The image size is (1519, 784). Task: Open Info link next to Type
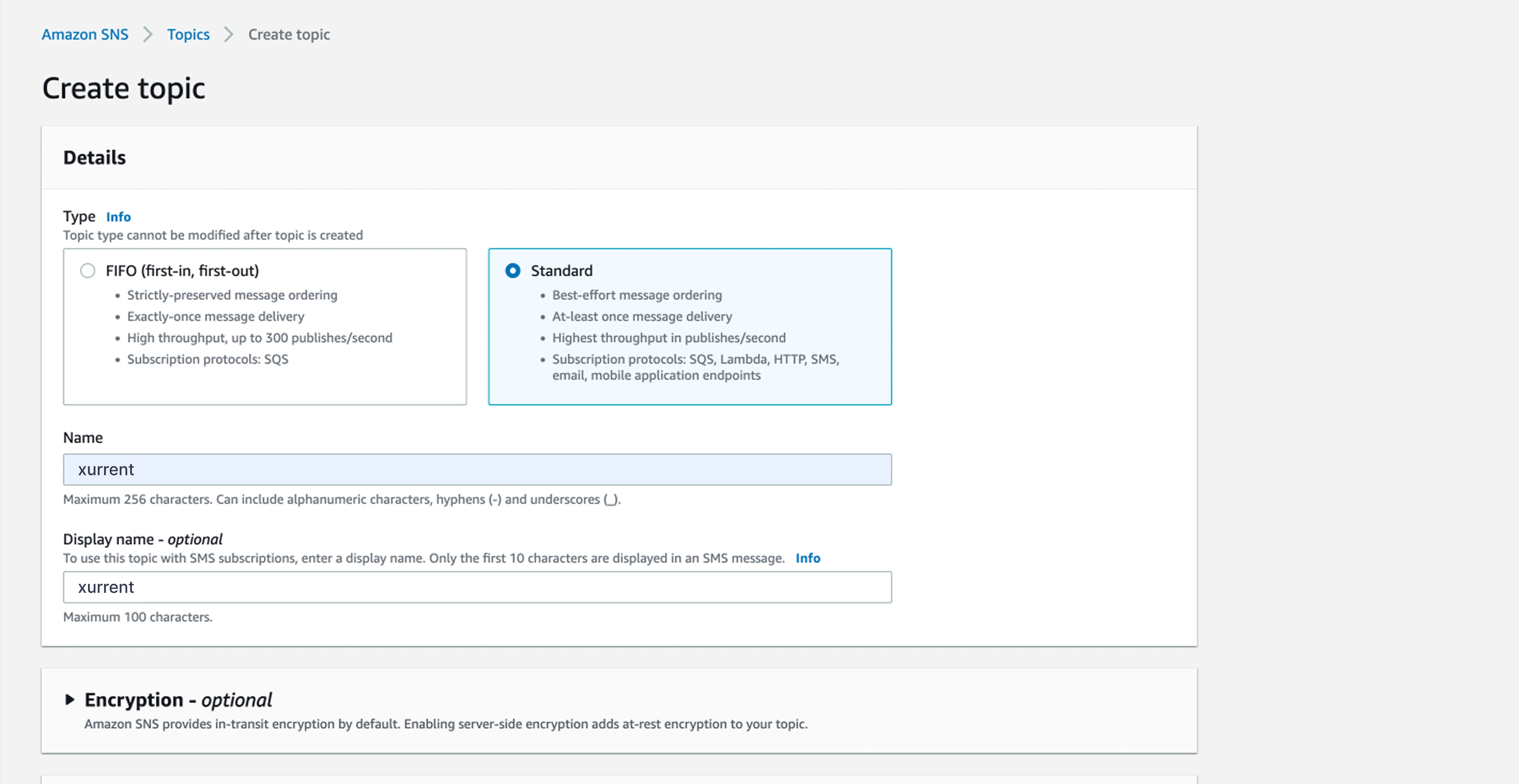118,217
